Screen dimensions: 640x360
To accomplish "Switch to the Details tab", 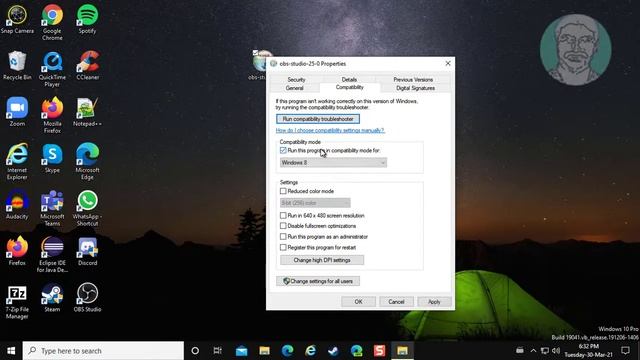I will (x=349, y=80).
